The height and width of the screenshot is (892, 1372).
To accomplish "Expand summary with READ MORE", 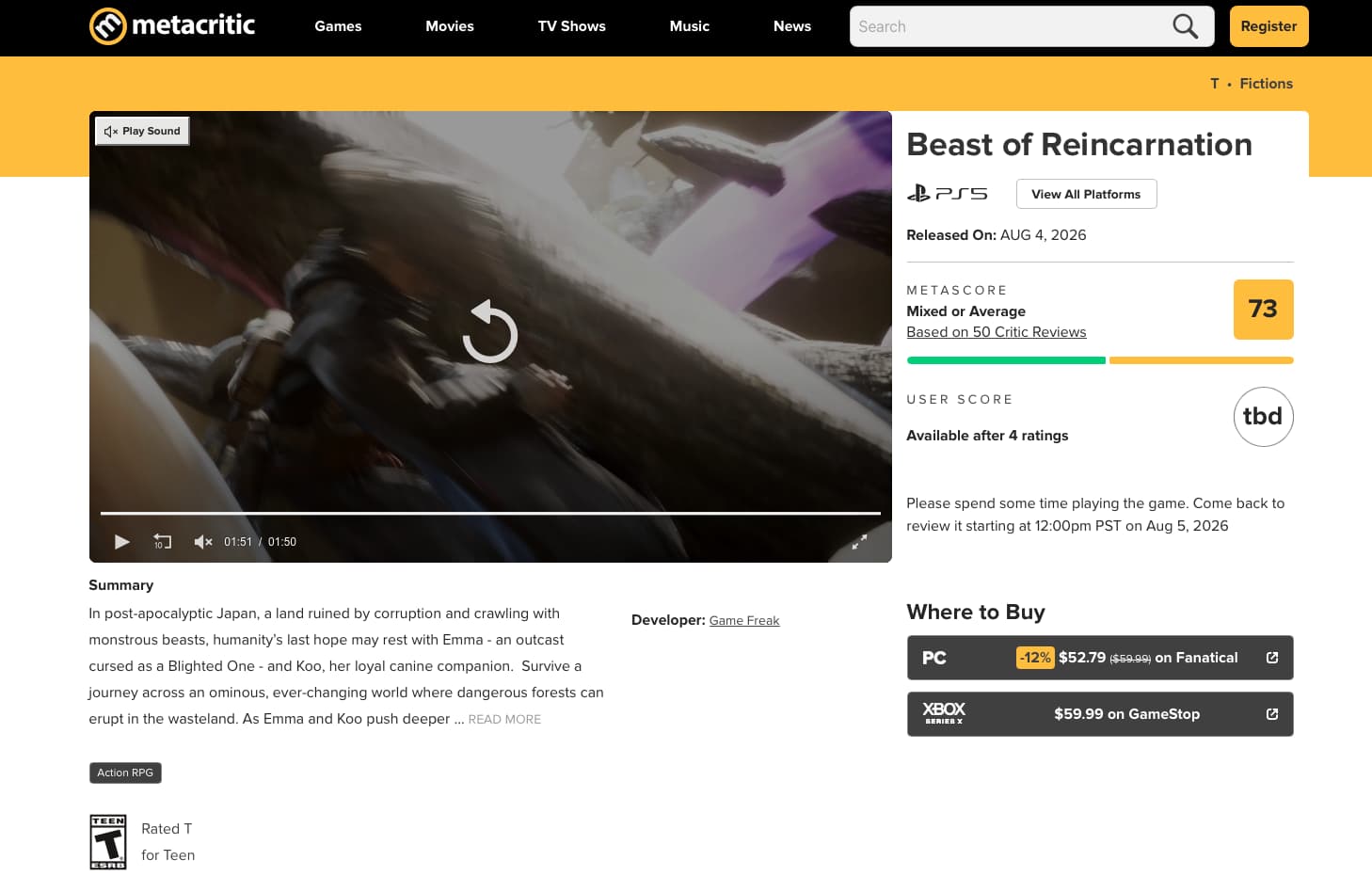I will tap(504, 720).
